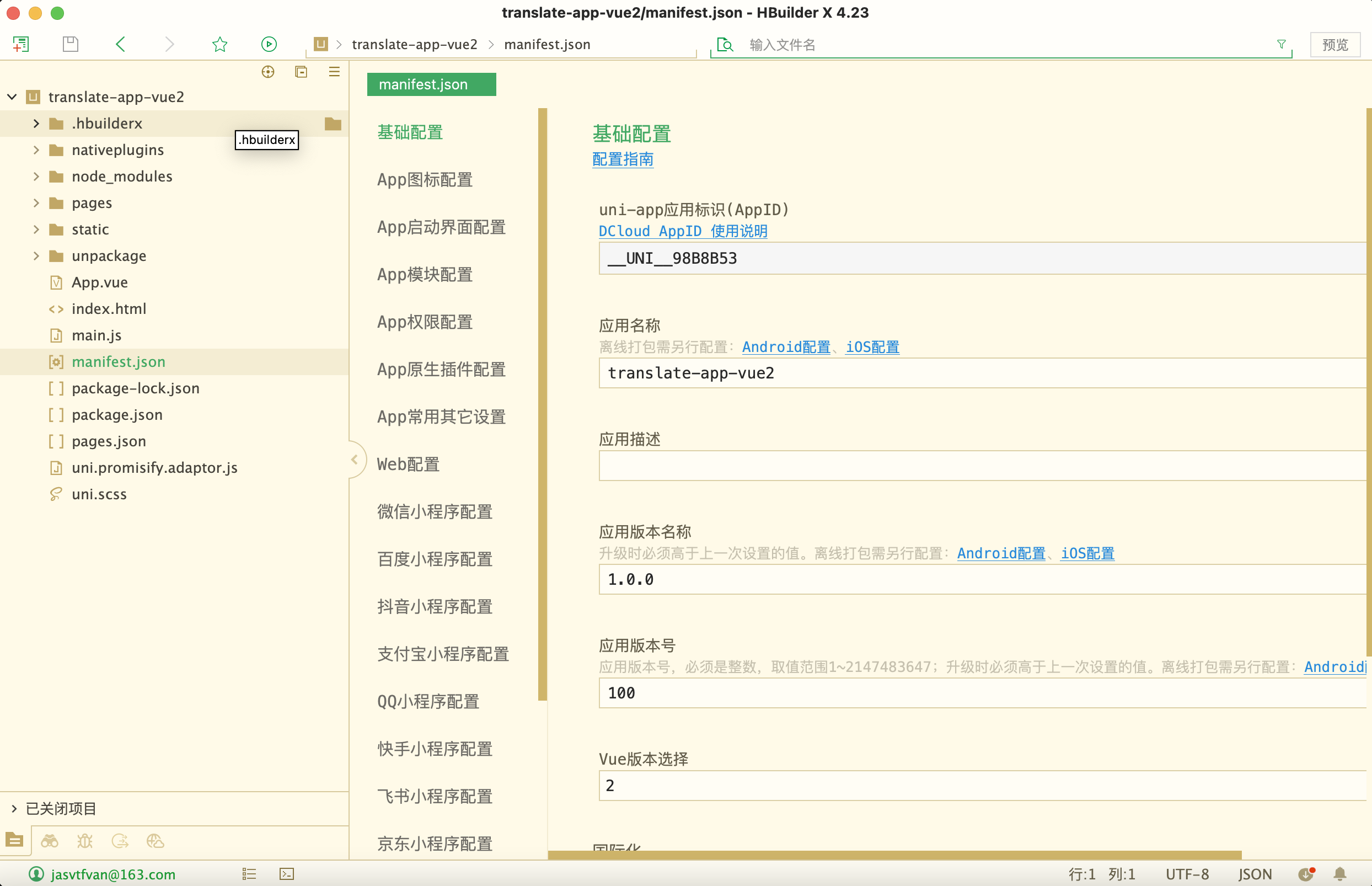Go back with the left arrow icon

click(120, 44)
